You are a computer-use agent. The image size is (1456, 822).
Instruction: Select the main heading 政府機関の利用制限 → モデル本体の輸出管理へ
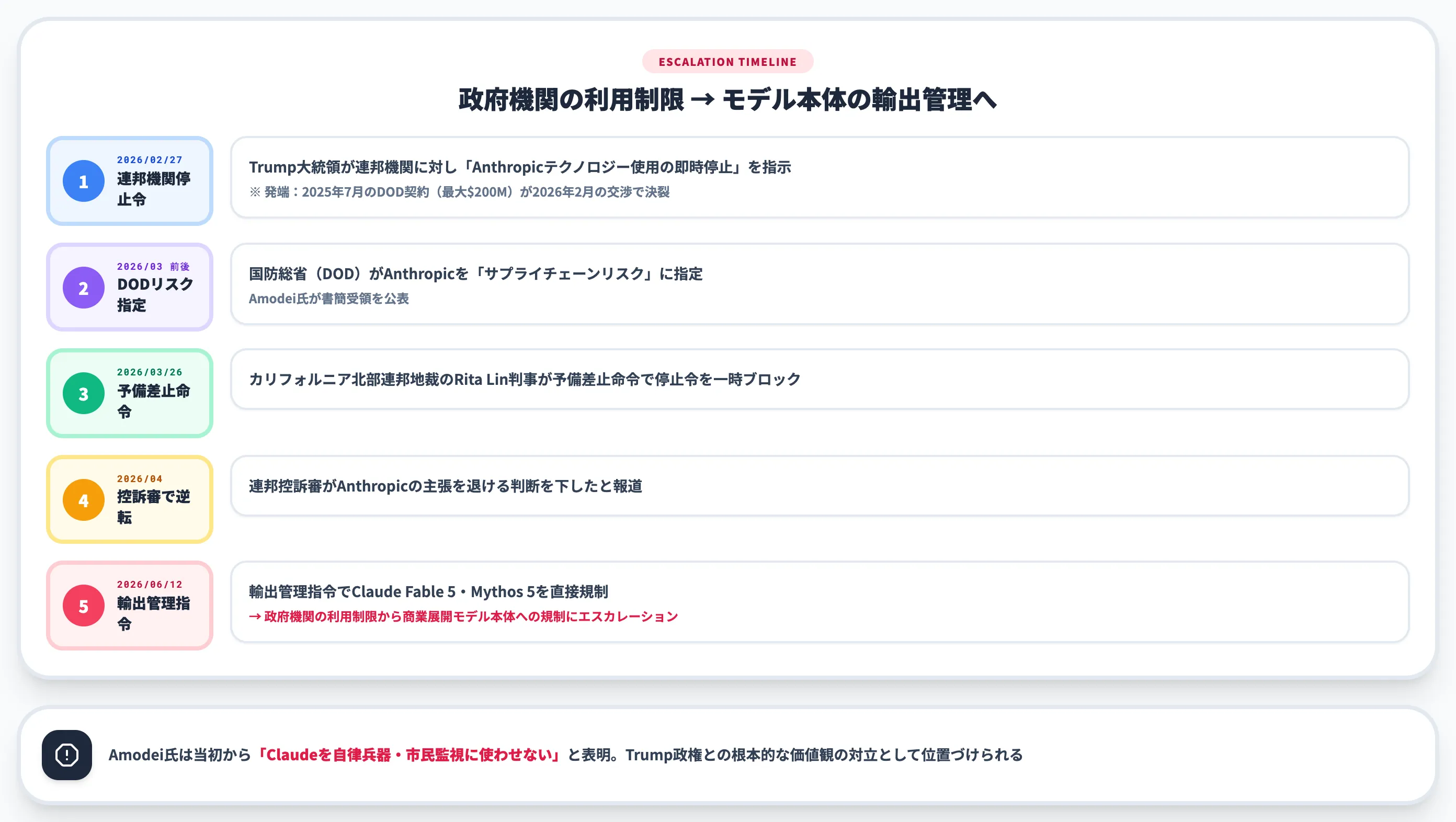point(727,100)
